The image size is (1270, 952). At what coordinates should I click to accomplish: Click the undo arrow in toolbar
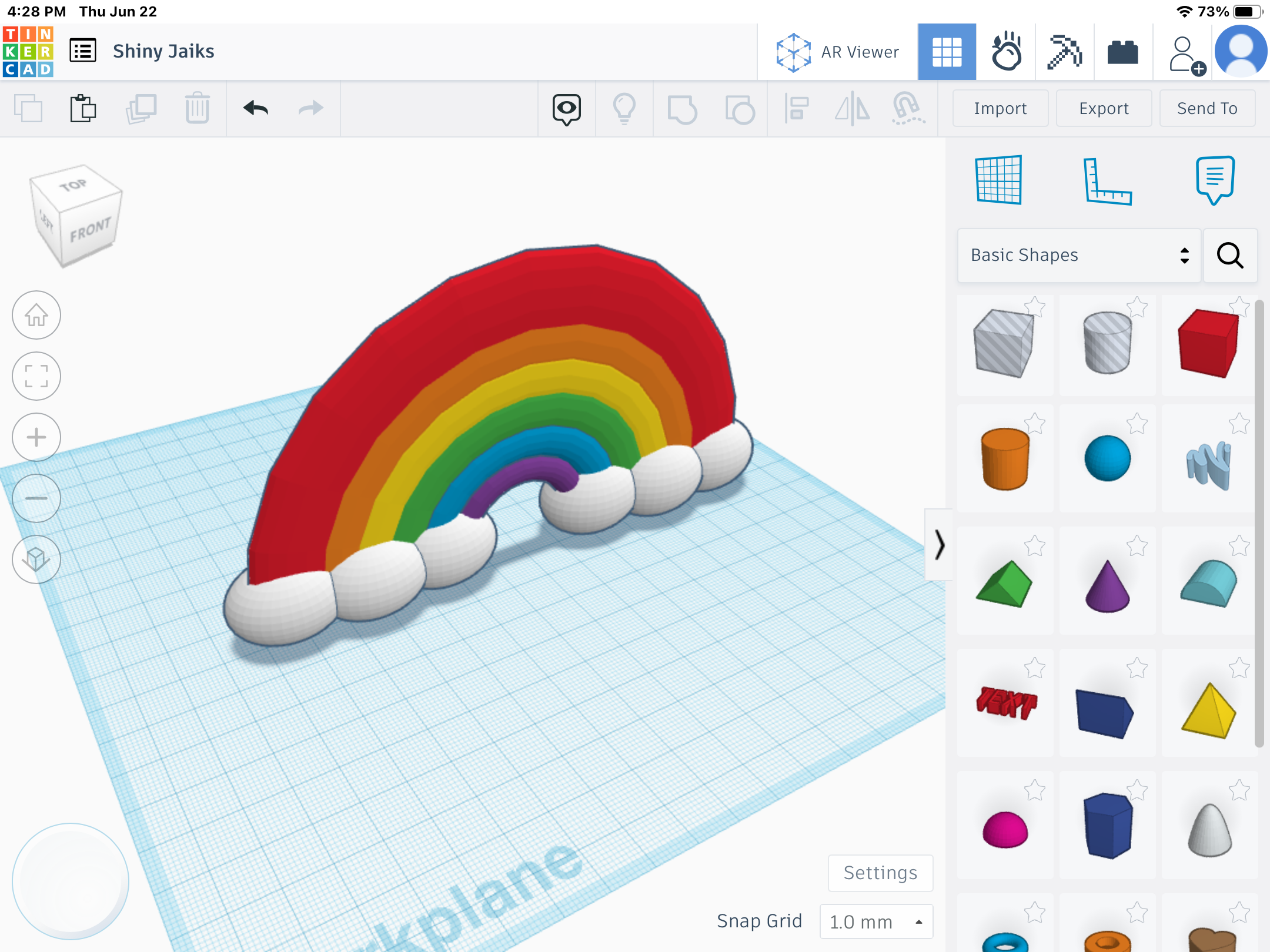point(256,108)
